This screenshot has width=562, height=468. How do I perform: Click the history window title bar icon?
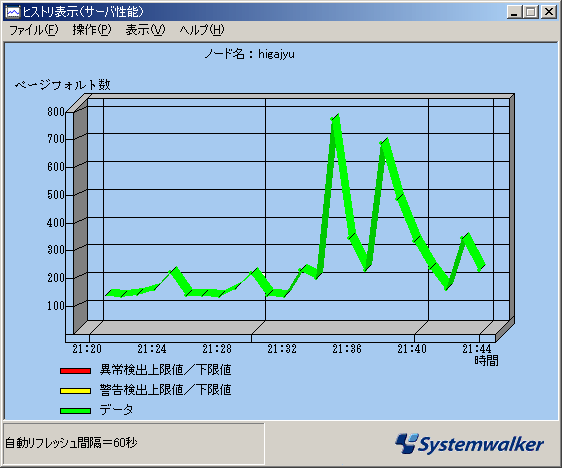click(x=13, y=12)
